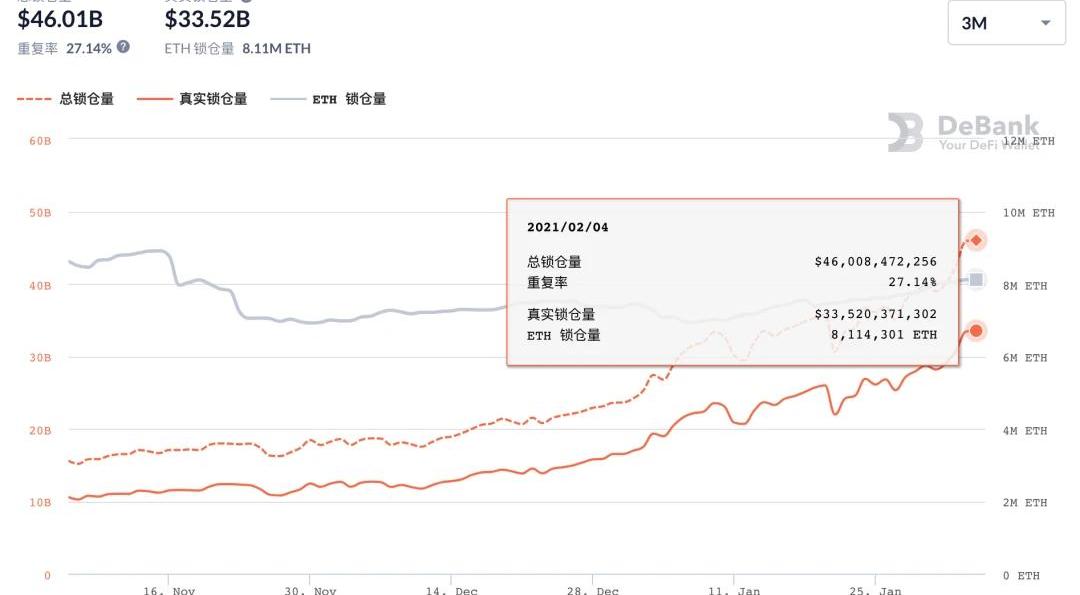This screenshot has width=1080, height=595.
Task: Click the $46.01B total value figure
Action: pos(60,19)
